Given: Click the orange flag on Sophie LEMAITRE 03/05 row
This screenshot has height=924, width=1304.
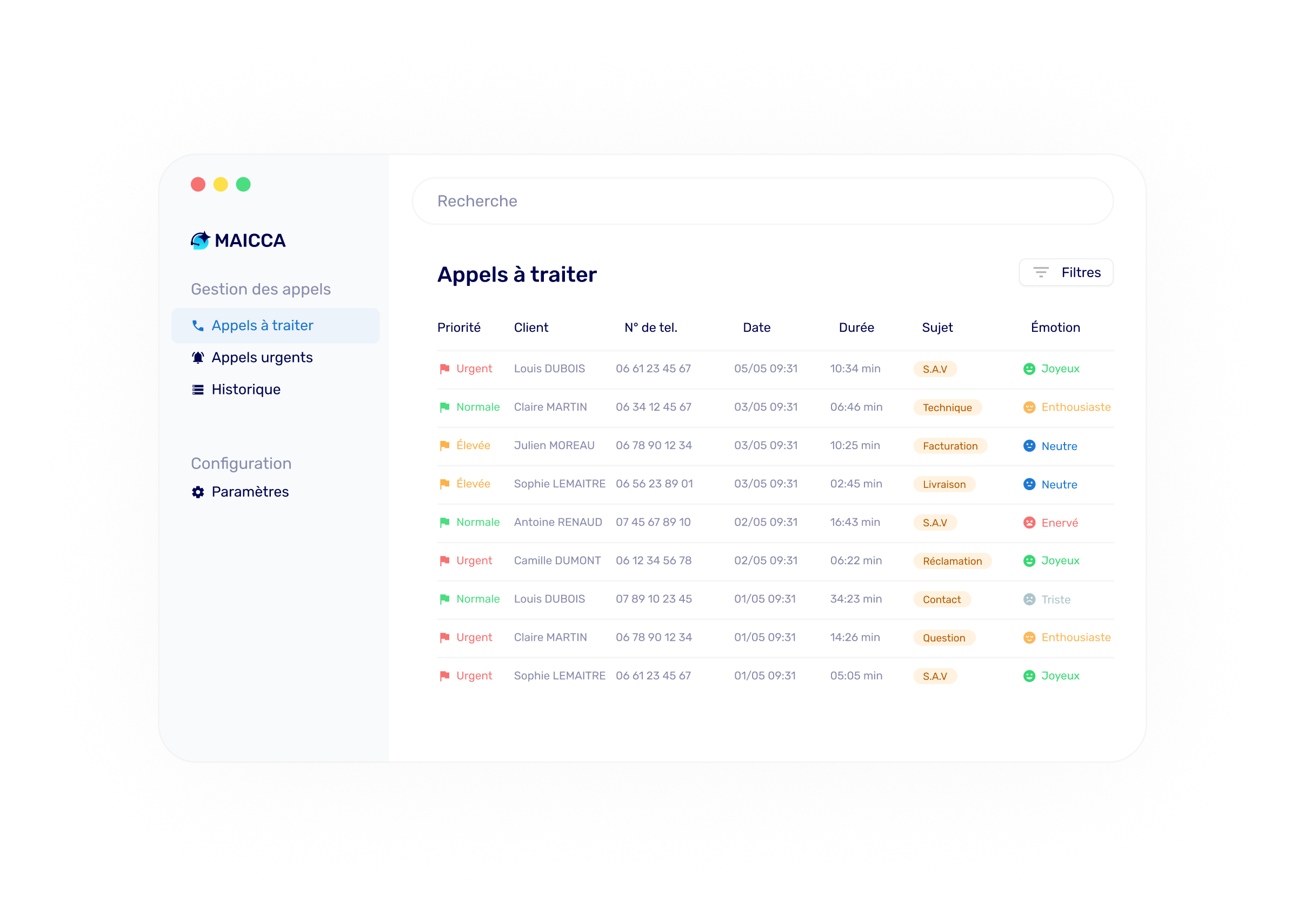Looking at the screenshot, I should coord(444,484).
